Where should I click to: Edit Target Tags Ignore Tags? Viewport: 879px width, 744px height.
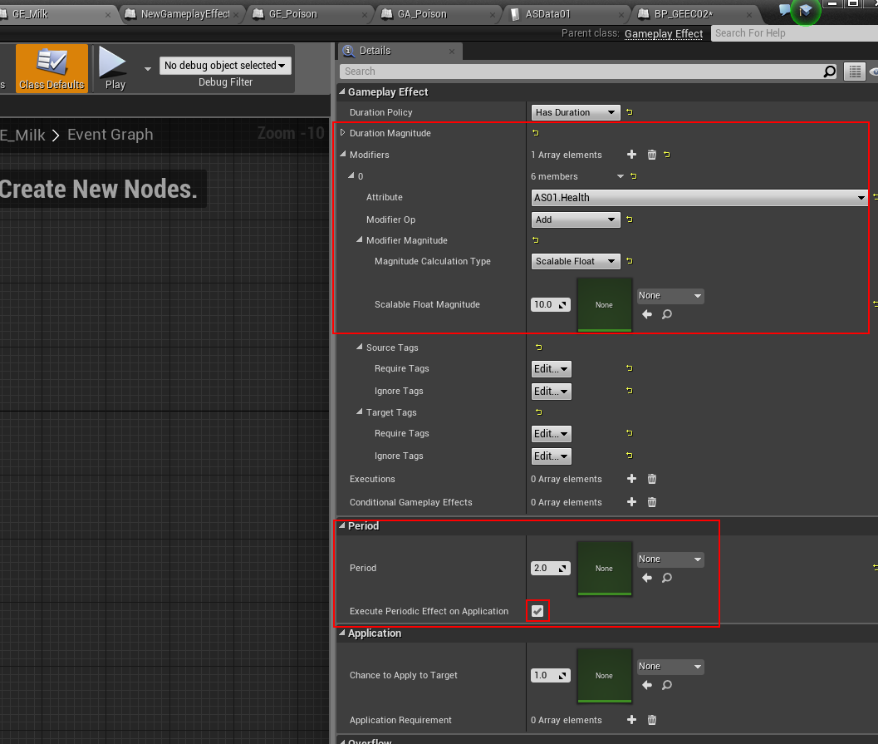[x=552, y=456]
